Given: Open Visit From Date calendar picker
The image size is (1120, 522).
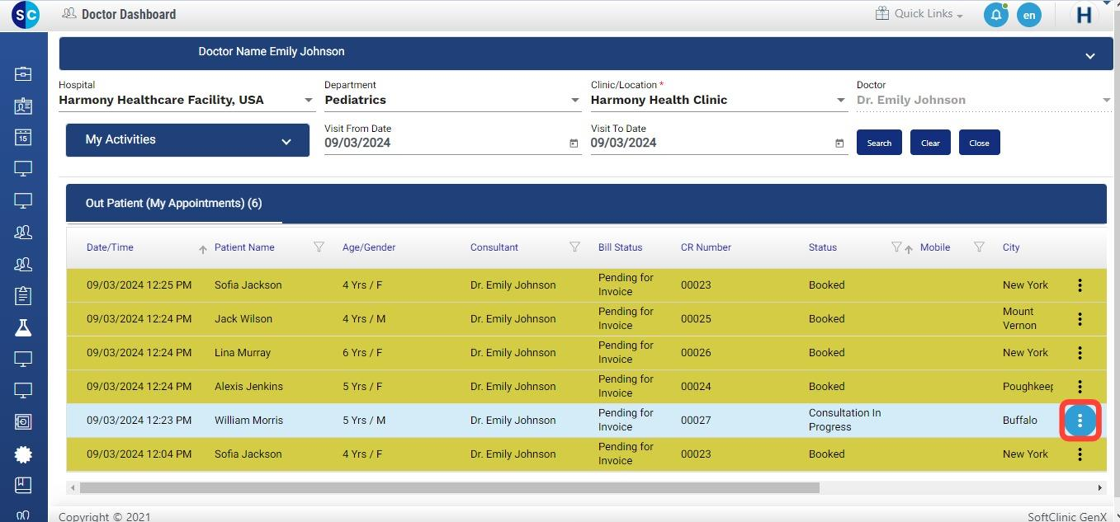Looking at the screenshot, I should click(573, 144).
